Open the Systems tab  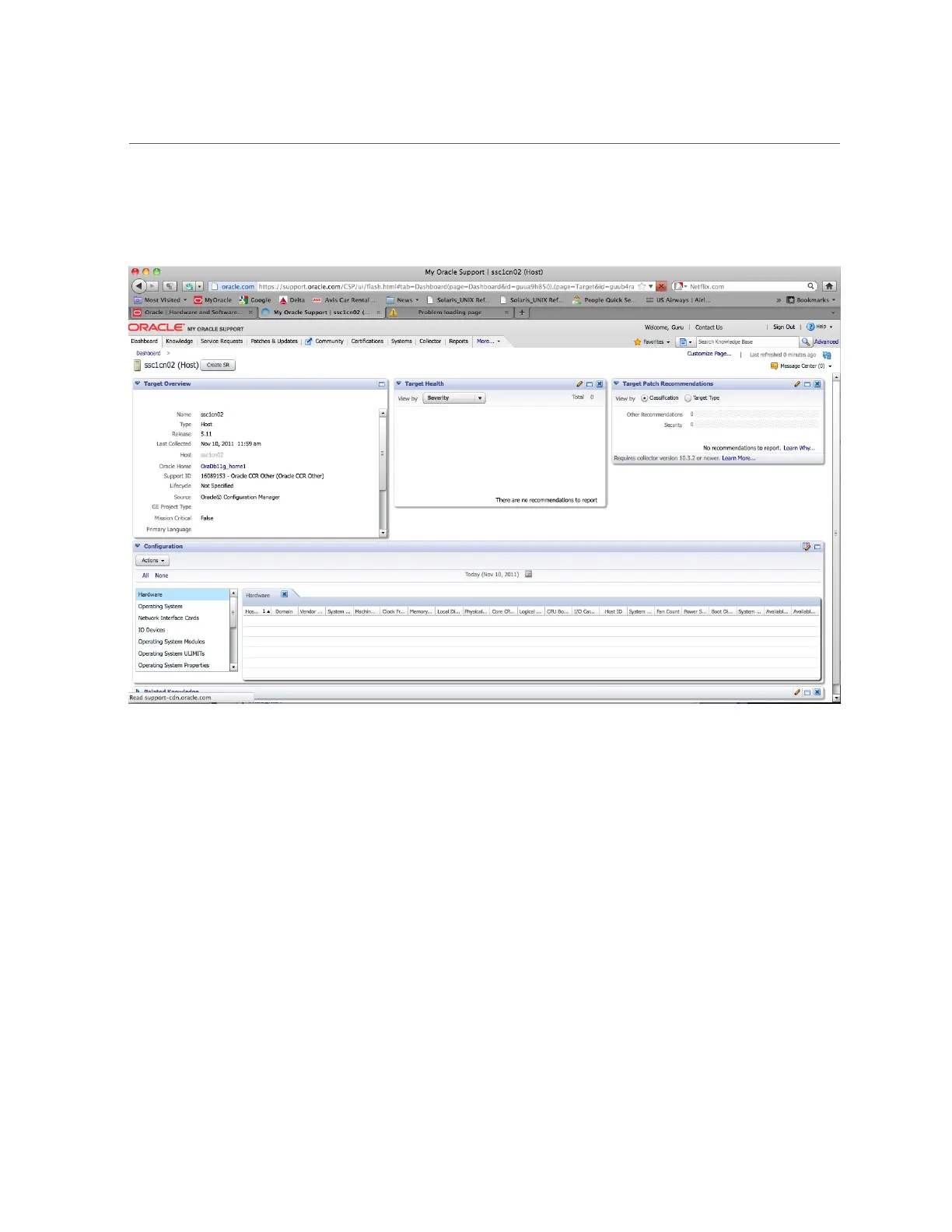coord(401,341)
